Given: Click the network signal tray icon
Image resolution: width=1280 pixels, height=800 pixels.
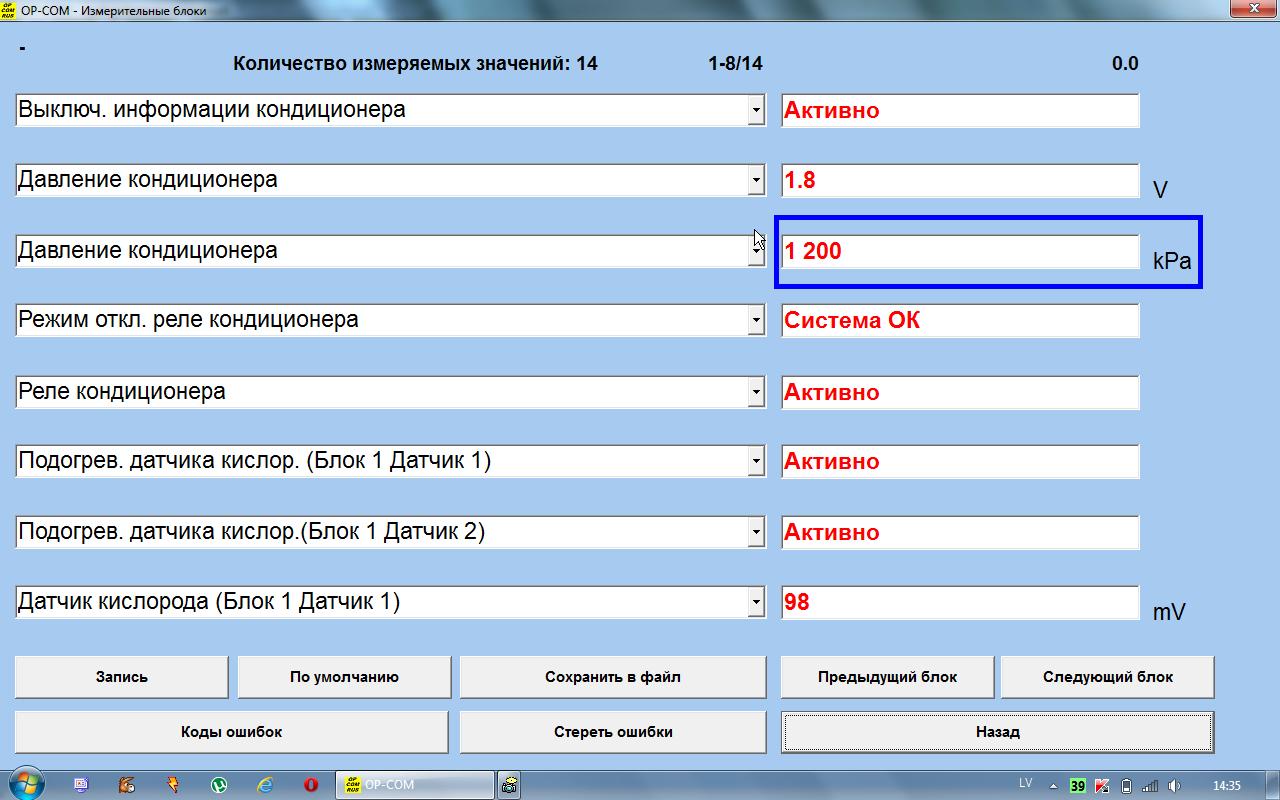Looking at the screenshot, I should 1150,786.
